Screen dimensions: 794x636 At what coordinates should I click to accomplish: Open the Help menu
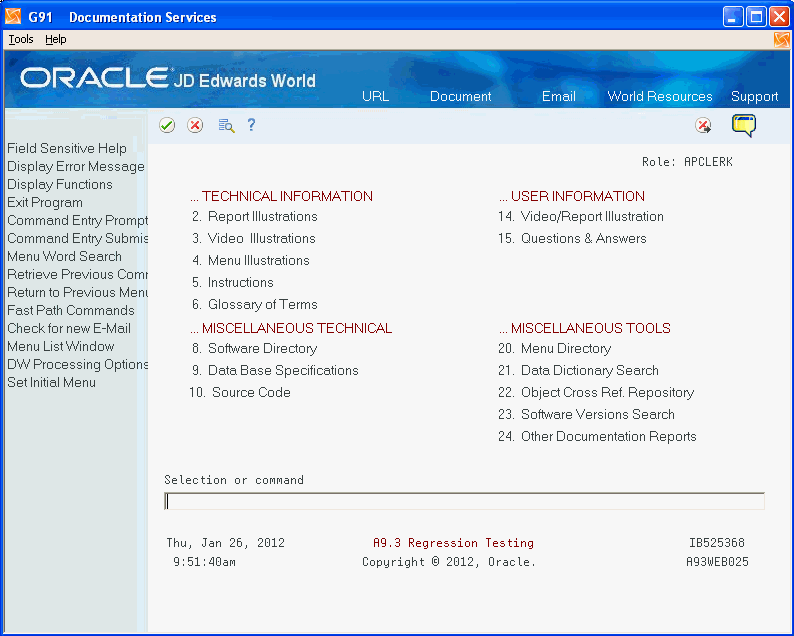point(56,39)
